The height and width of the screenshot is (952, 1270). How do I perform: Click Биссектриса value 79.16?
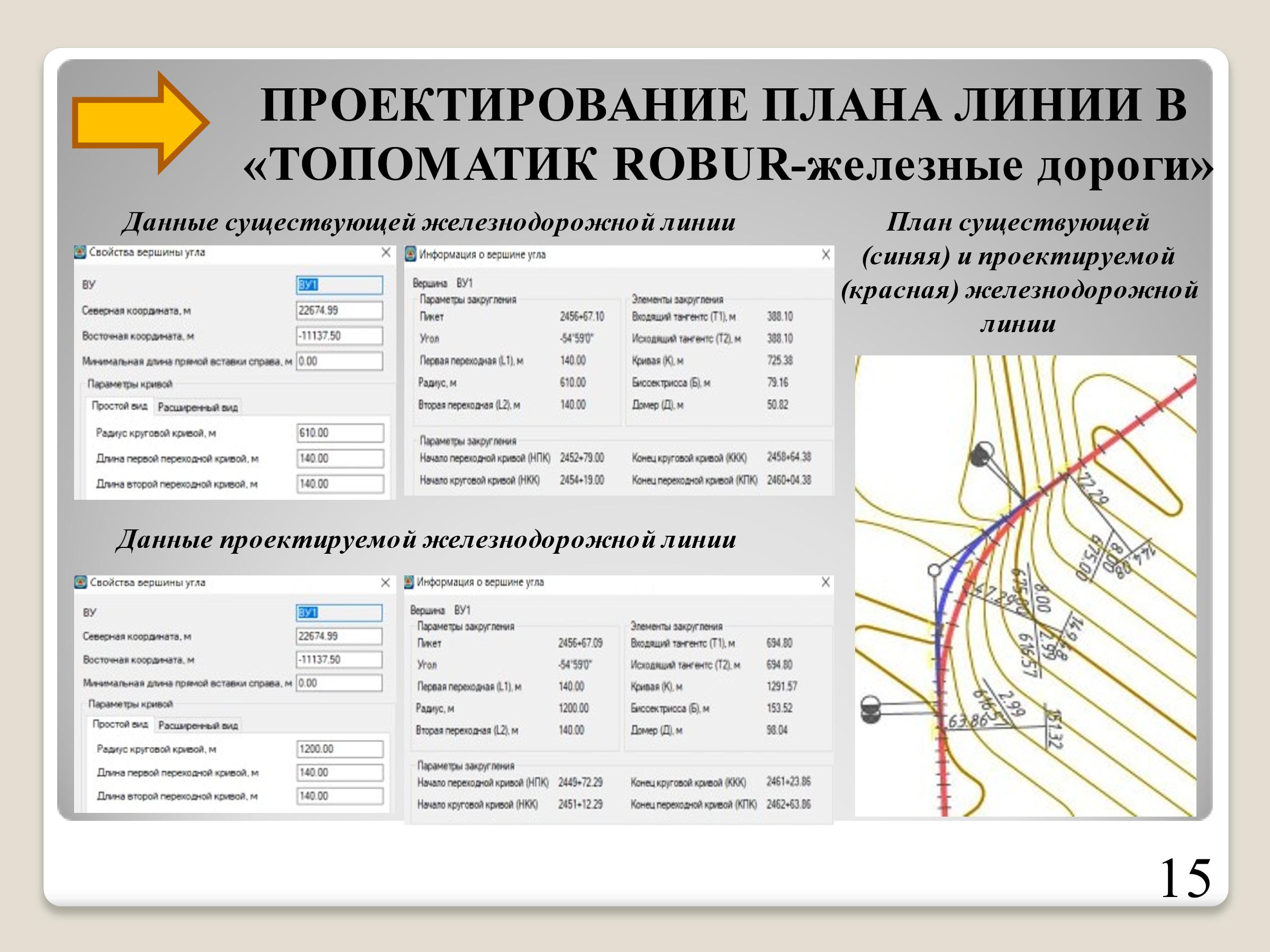[777, 382]
